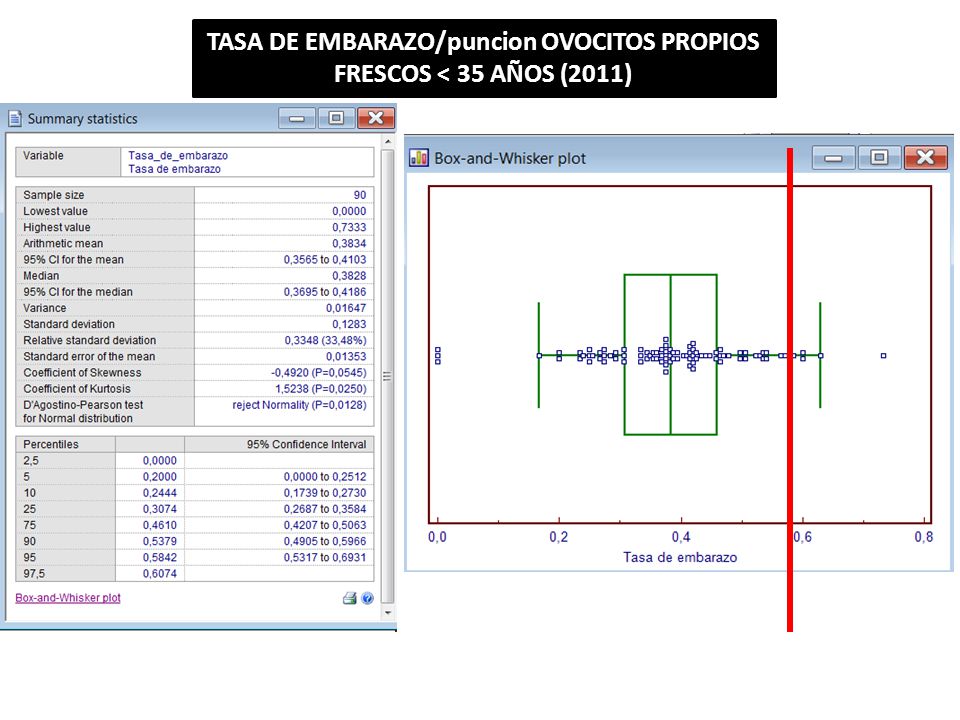Minimize the Box-and-Whisker plot window
Screen dimensions: 960x720
pos(833,158)
